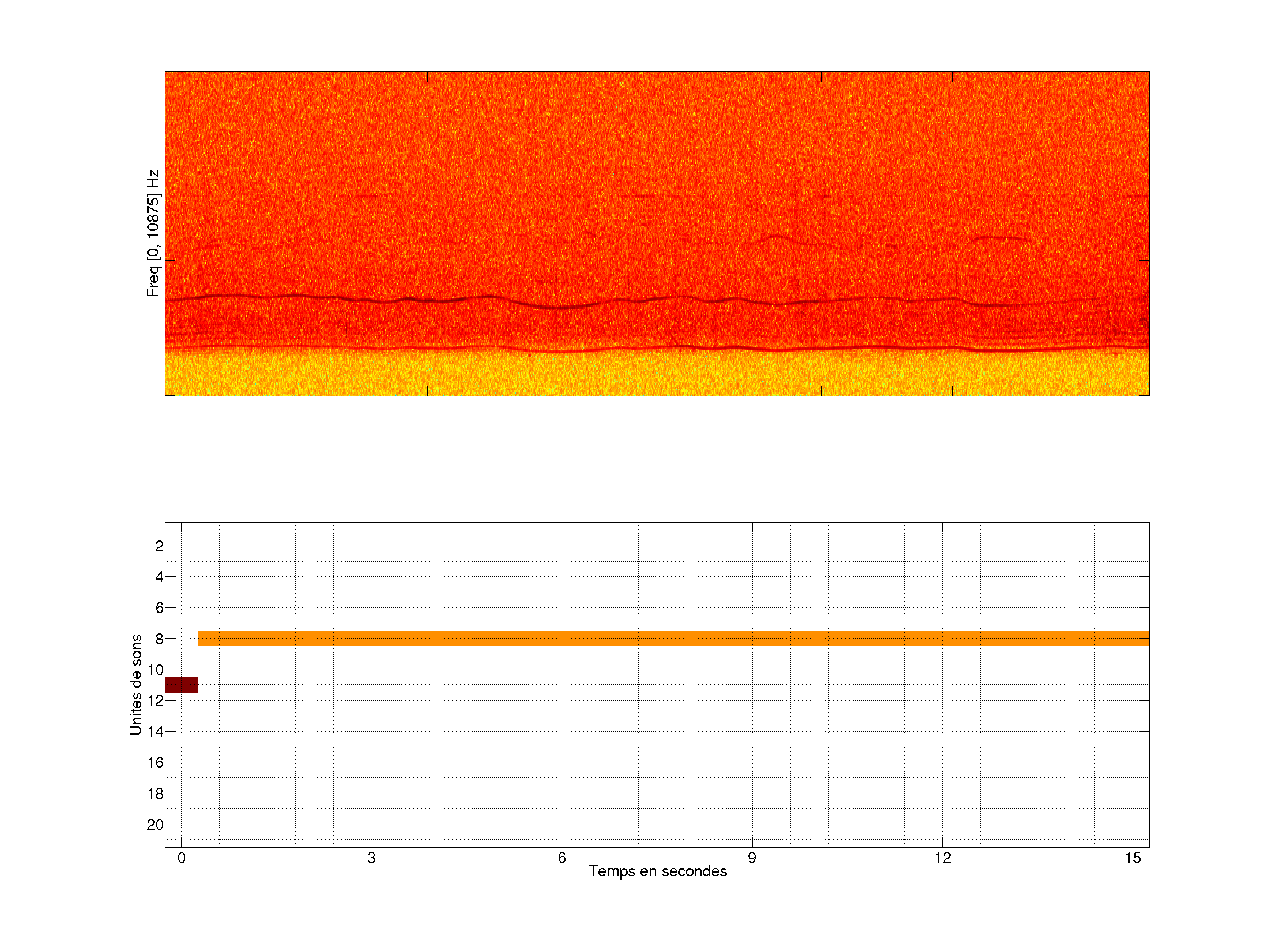Viewport: 1270px width, 952px height.
Task: Click y-axis tick label 8
Action: (x=159, y=639)
